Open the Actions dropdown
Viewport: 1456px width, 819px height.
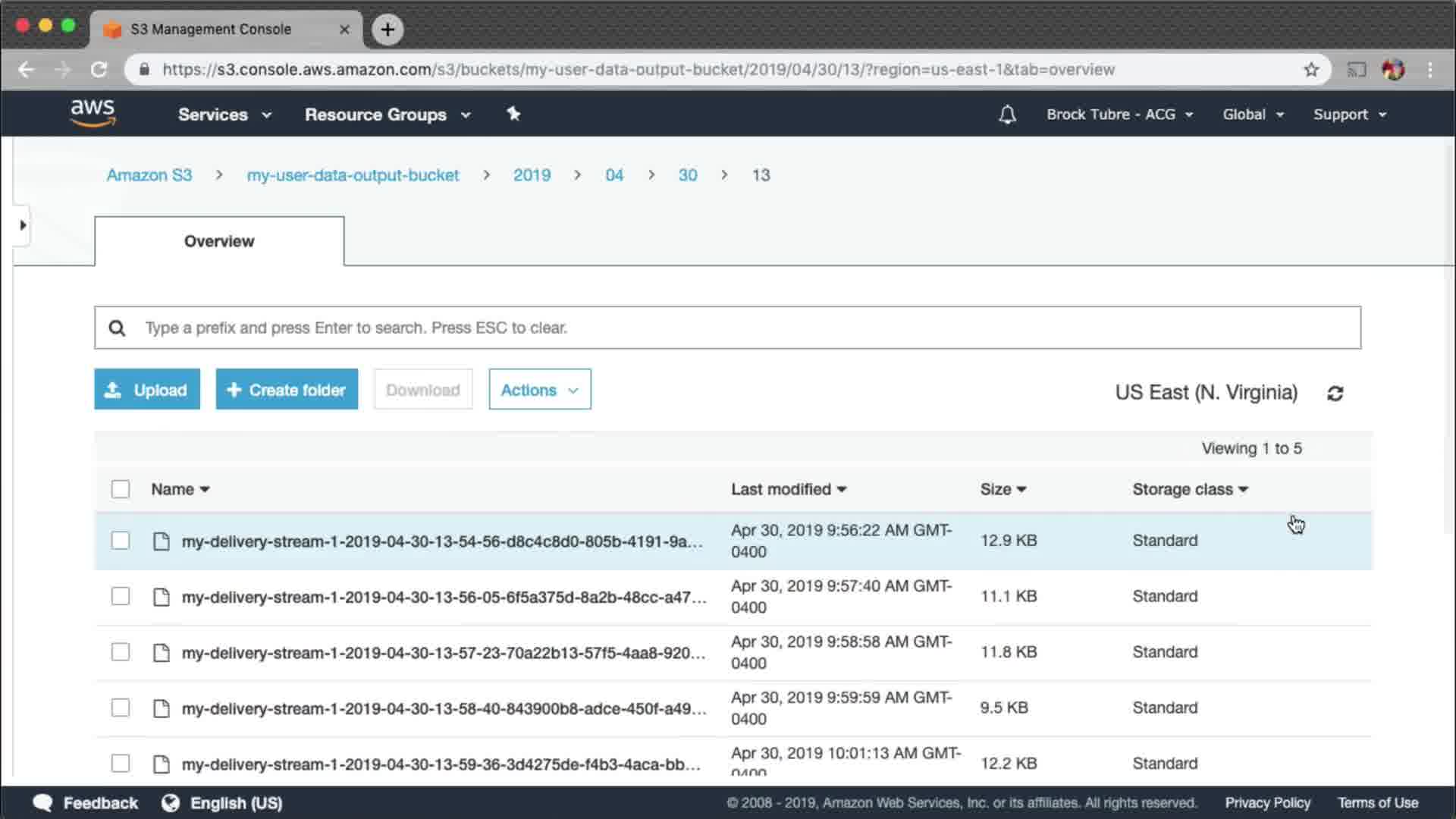coord(539,390)
